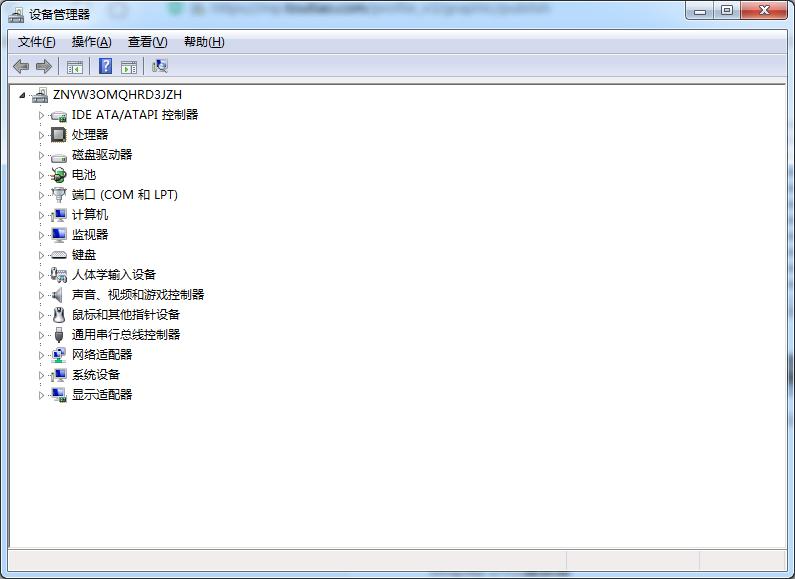Open the 查看(V) menu

(x=148, y=42)
